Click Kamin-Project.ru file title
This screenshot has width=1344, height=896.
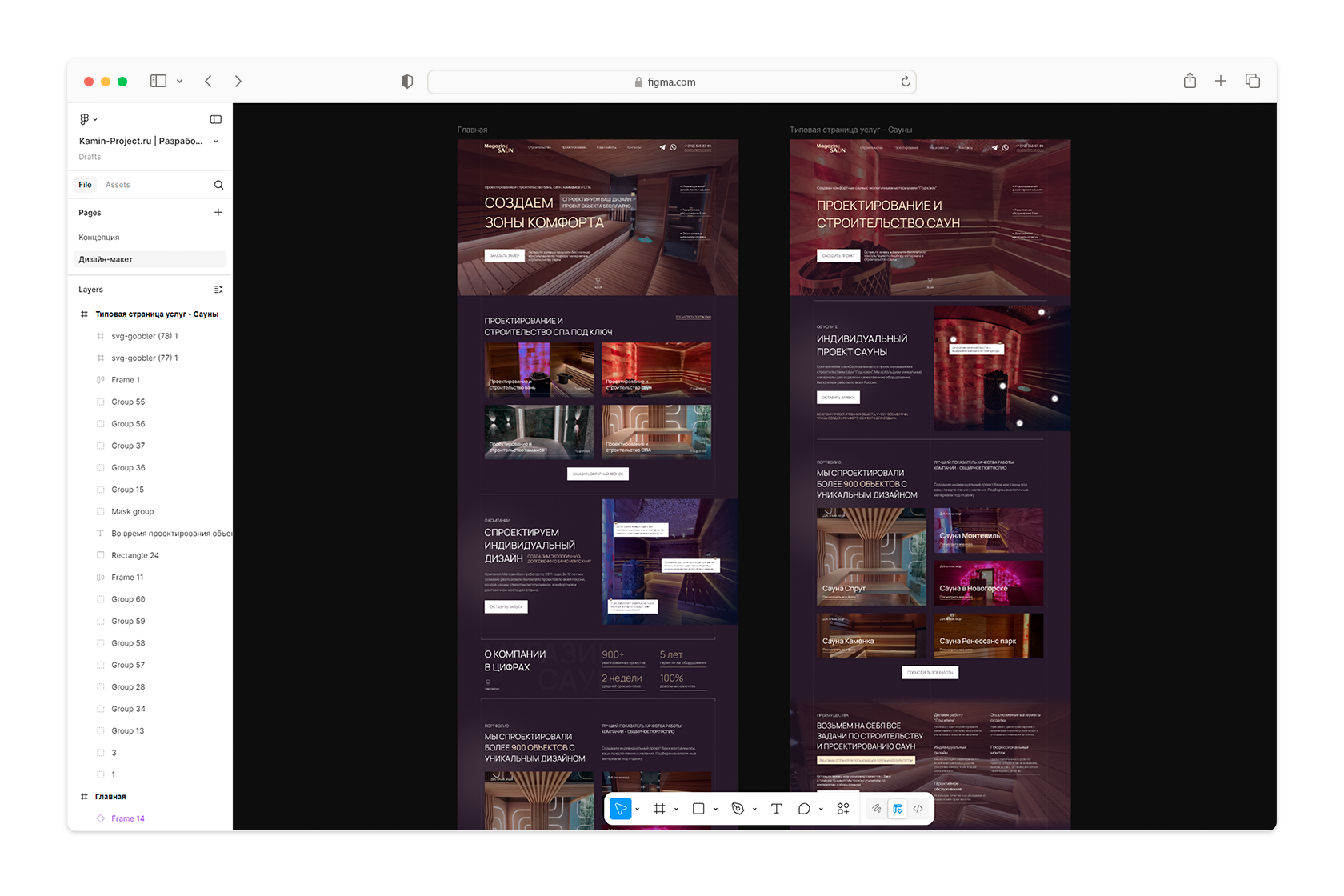coord(140,141)
